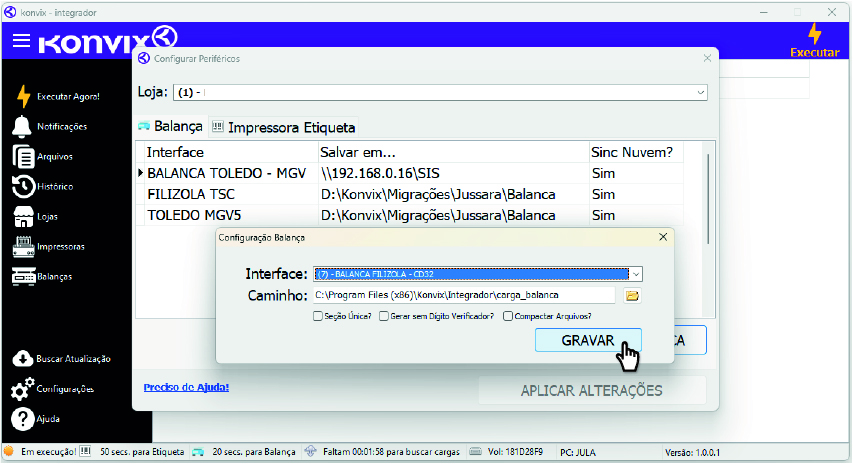
Task: Minimize the Konvix integrador window
Action: 764,12
